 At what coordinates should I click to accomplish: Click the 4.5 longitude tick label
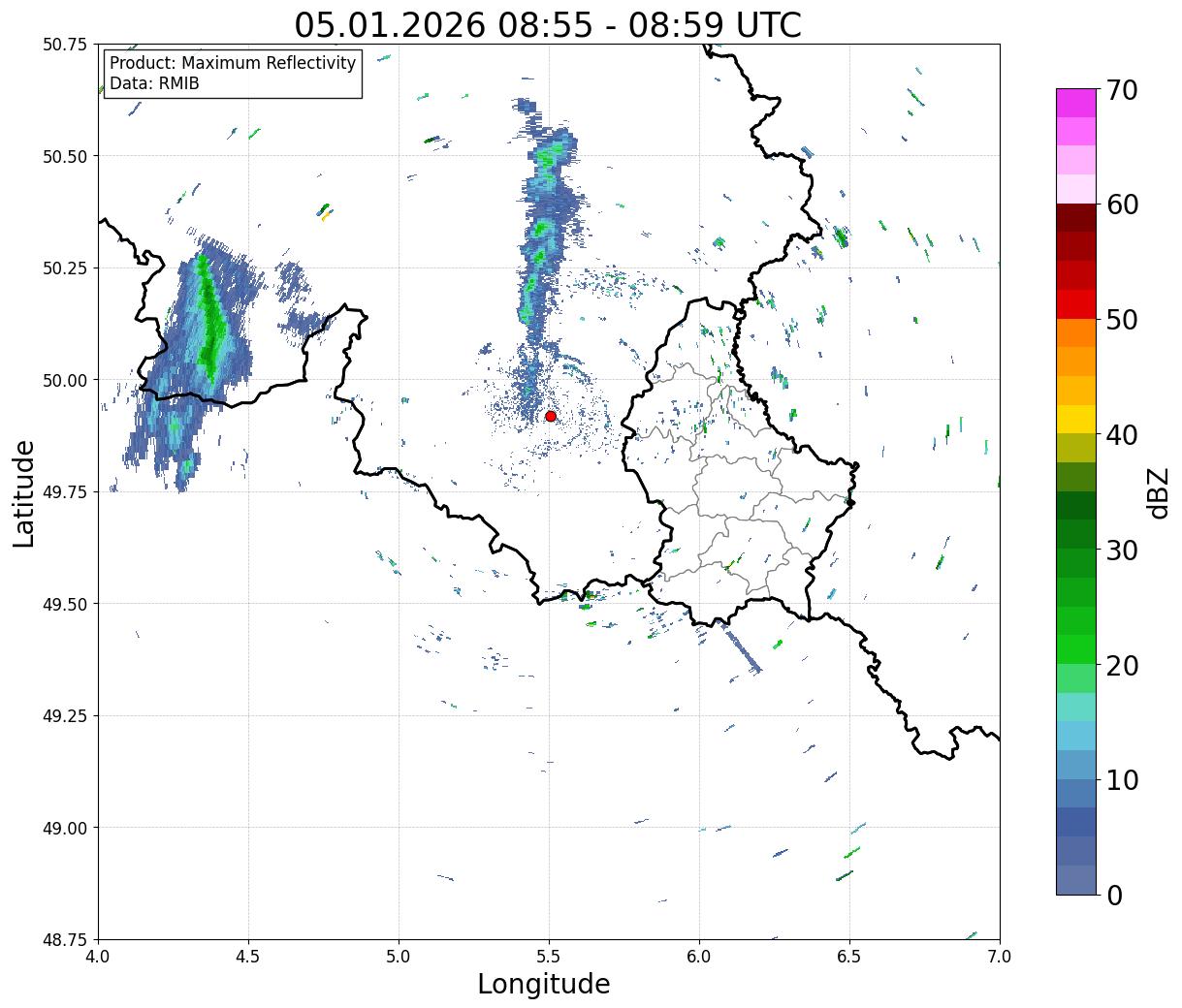(x=248, y=957)
